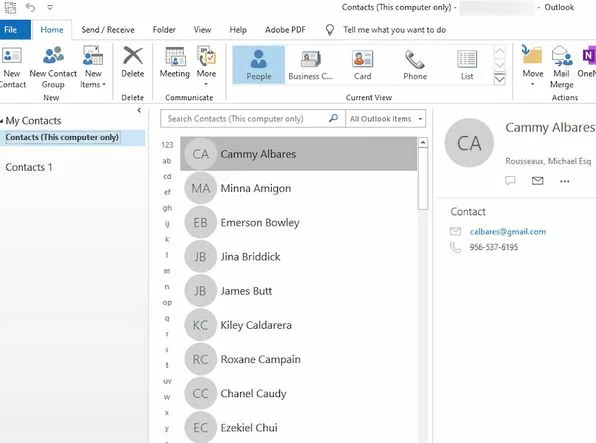This screenshot has height=443, width=596.
Task: Open the Folder tab
Action: (164, 30)
